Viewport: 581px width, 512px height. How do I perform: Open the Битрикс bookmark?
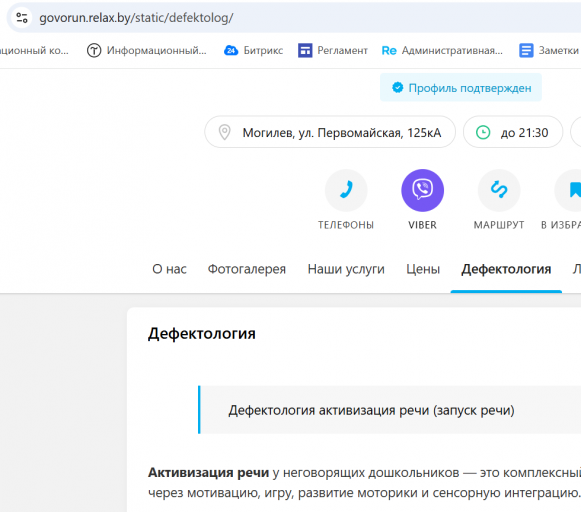(253, 50)
